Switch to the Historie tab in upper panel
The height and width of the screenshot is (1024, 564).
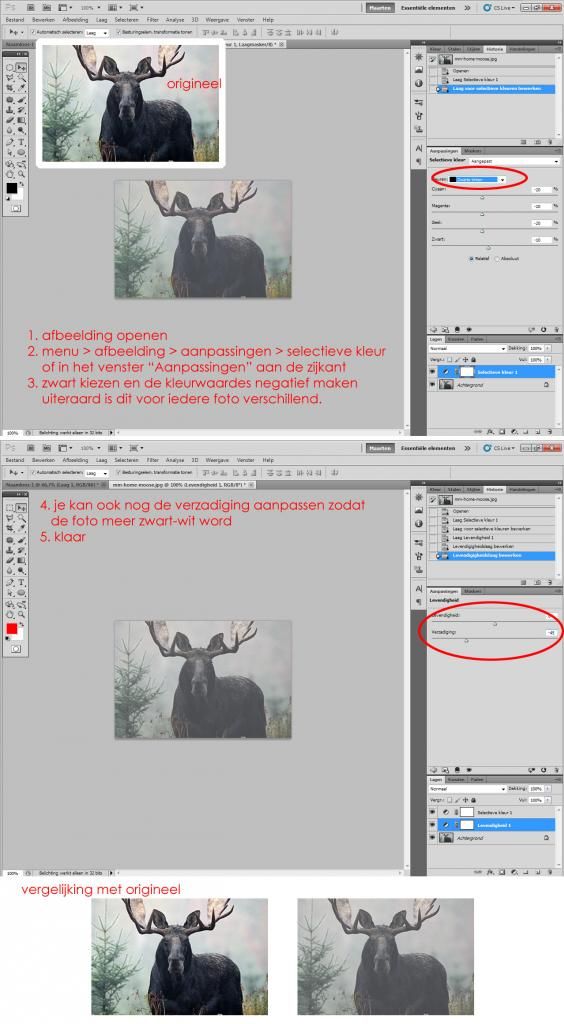[x=495, y=49]
